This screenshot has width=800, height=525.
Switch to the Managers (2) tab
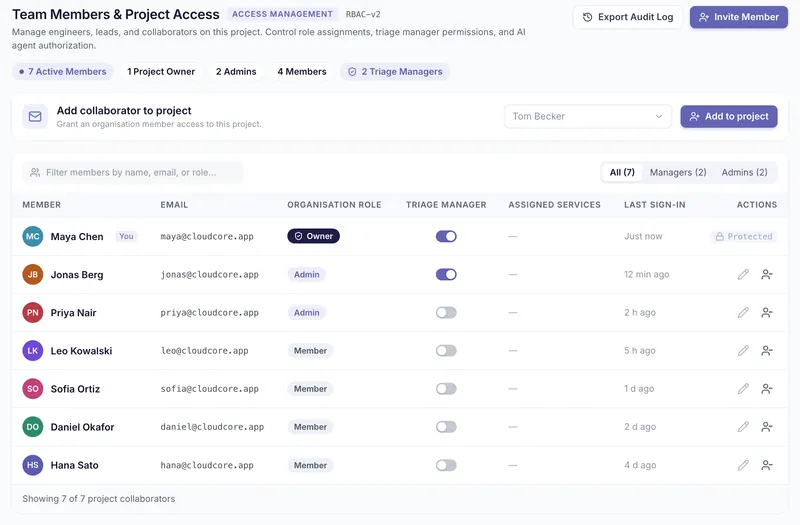[678, 172]
